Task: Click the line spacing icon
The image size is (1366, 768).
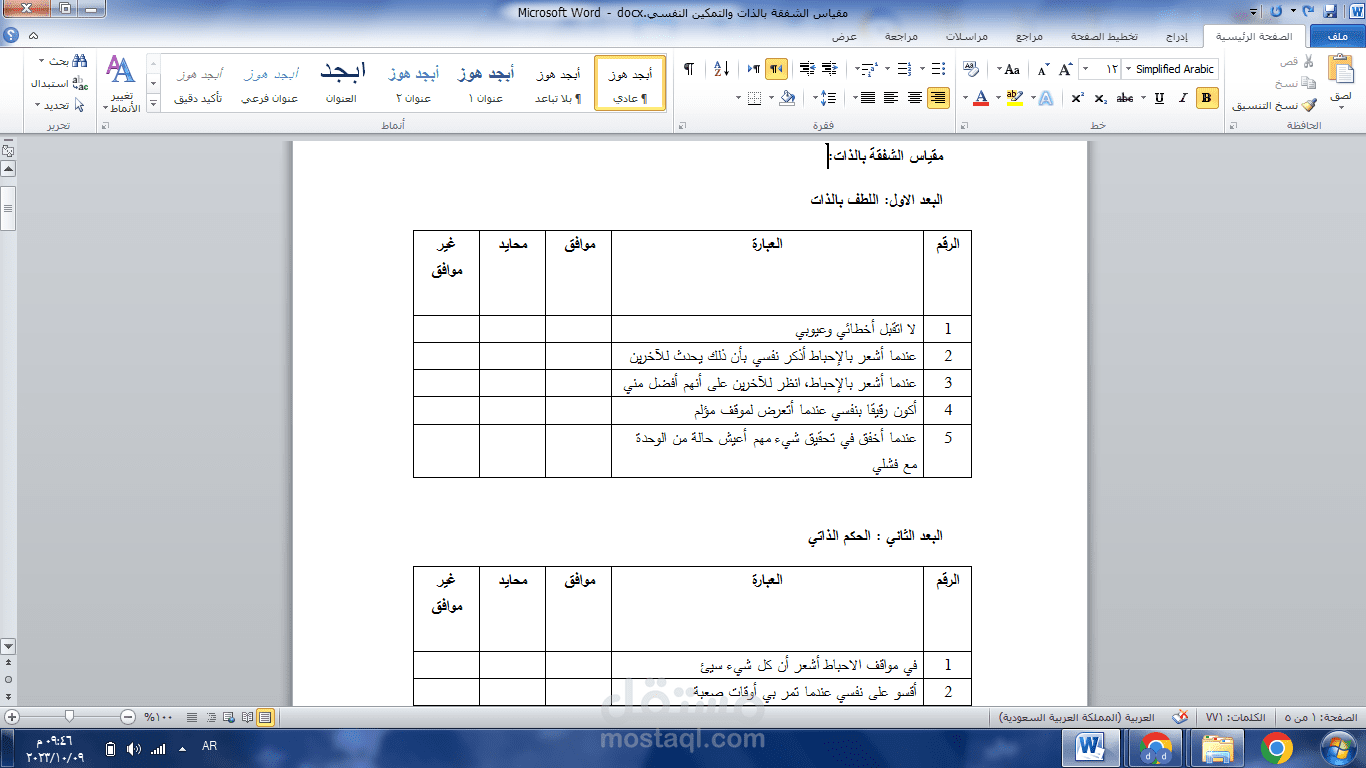Action: pyautogui.click(x=828, y=97)
